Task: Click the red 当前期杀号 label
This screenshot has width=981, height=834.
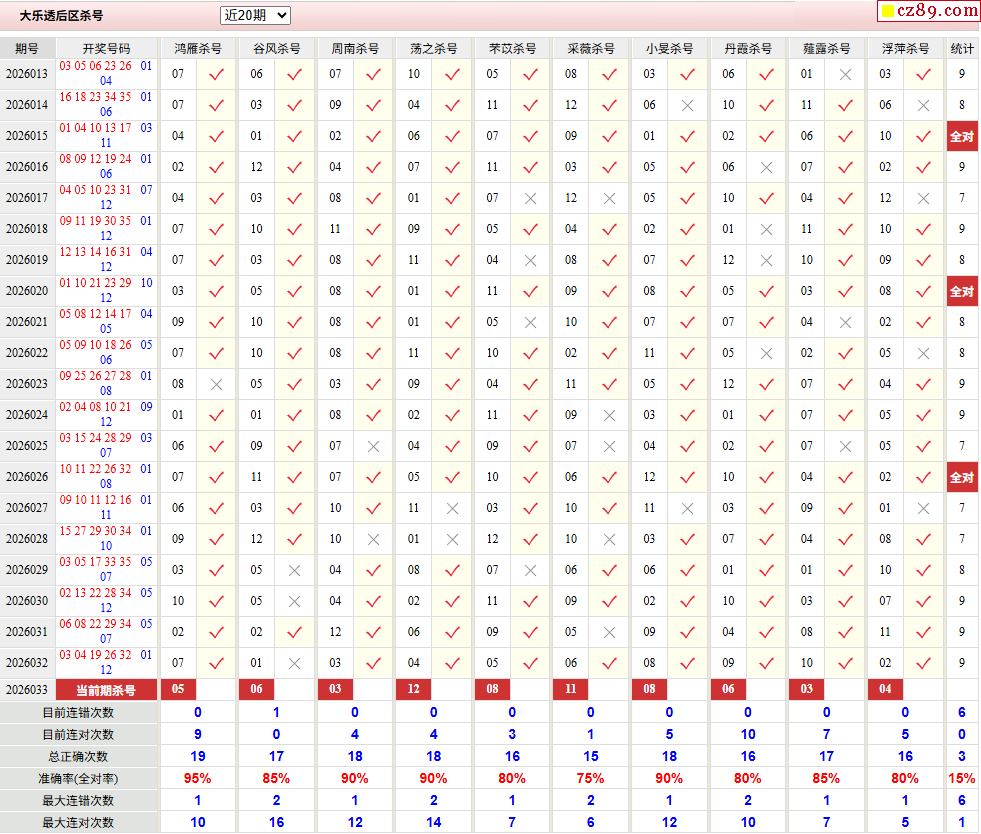Action: click(106, 689)
